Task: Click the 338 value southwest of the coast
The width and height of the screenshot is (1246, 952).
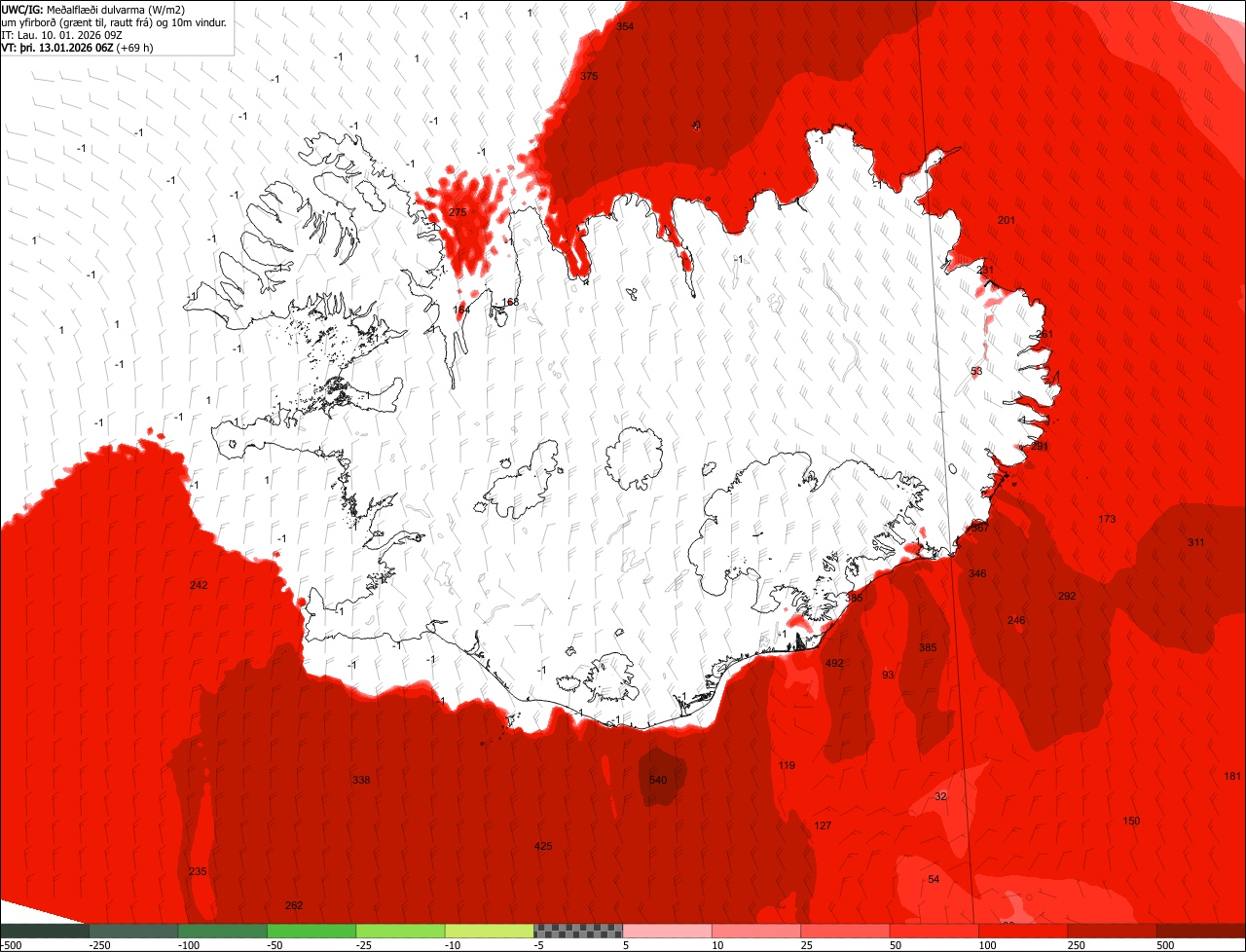Action: pos(361,780)
